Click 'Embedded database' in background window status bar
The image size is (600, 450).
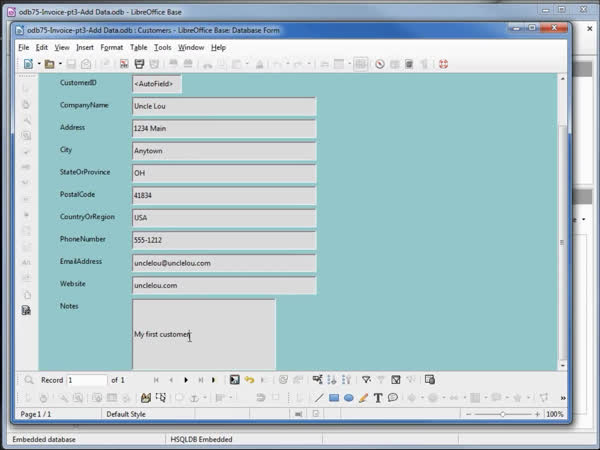44,439
